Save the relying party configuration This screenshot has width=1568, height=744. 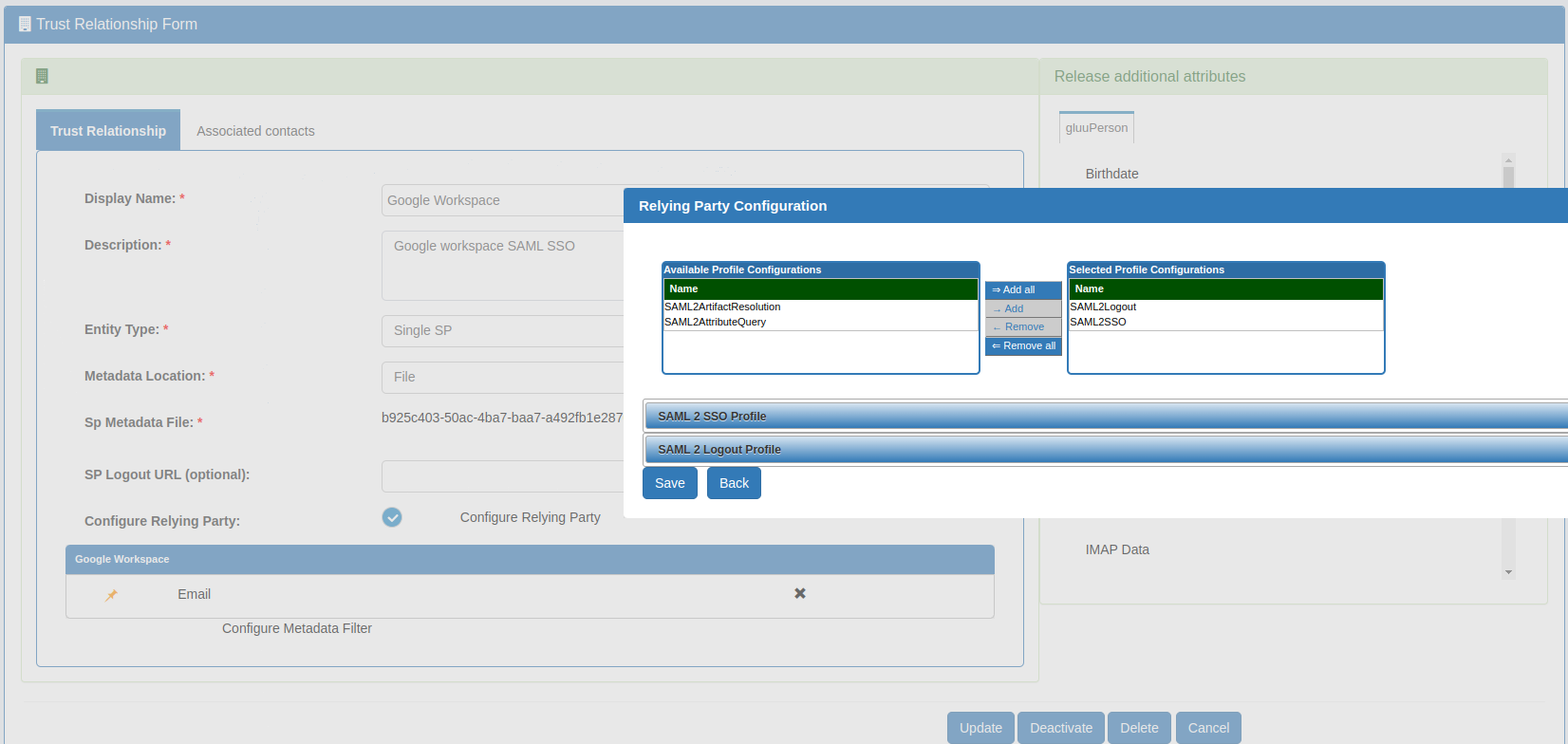pos(669,483)
